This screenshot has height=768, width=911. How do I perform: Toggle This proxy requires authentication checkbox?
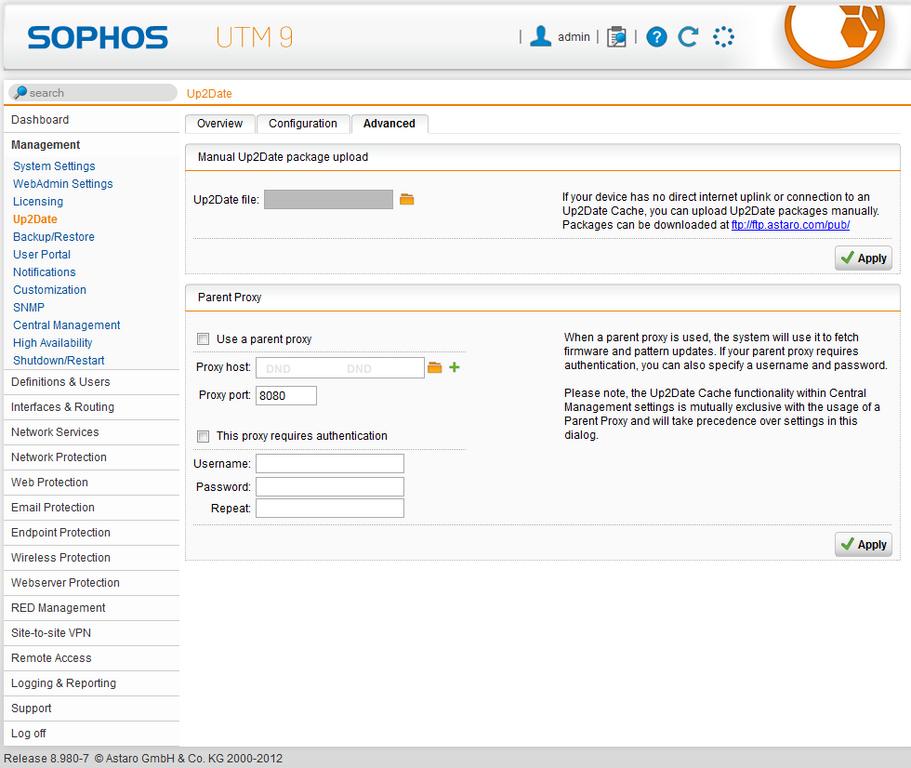[204, 436]
